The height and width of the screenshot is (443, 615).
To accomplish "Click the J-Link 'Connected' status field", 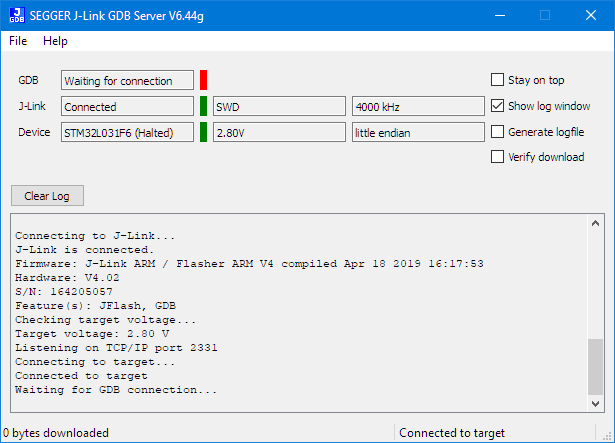I will [127, 106].
